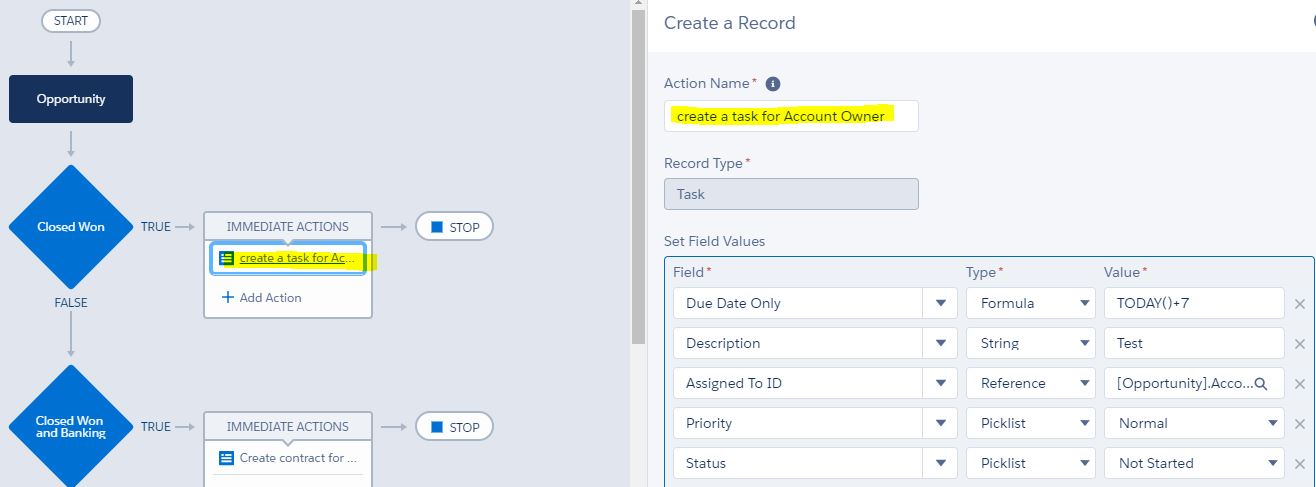Viewport: 1316px width, 487px height.
Task: Open the 'Create contract for' action
Action: 297,458
